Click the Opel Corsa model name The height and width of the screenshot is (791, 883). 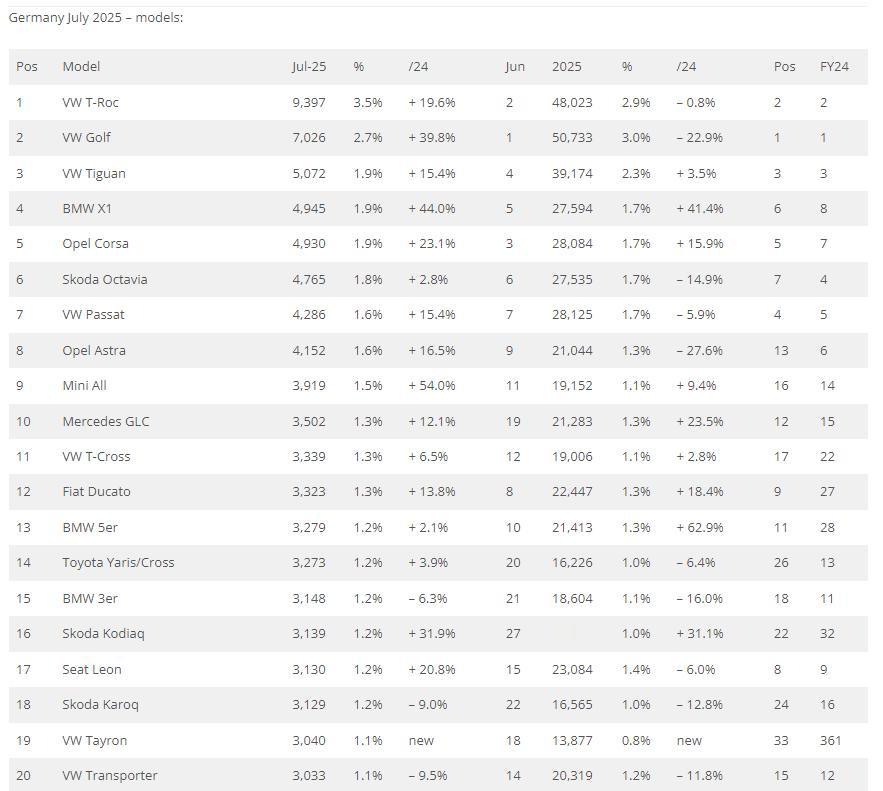pyautogui.click(x=95, y=244)
